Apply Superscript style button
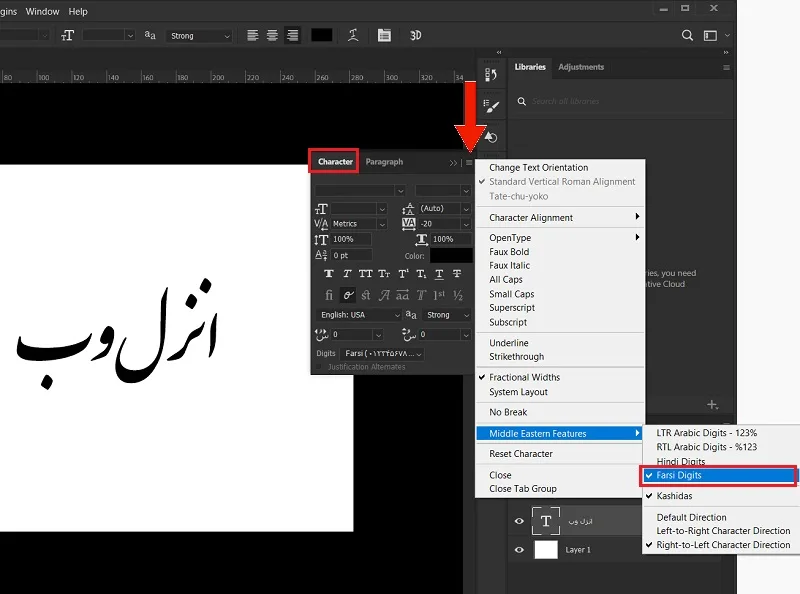The image size is (800, 594). point(403,274)
